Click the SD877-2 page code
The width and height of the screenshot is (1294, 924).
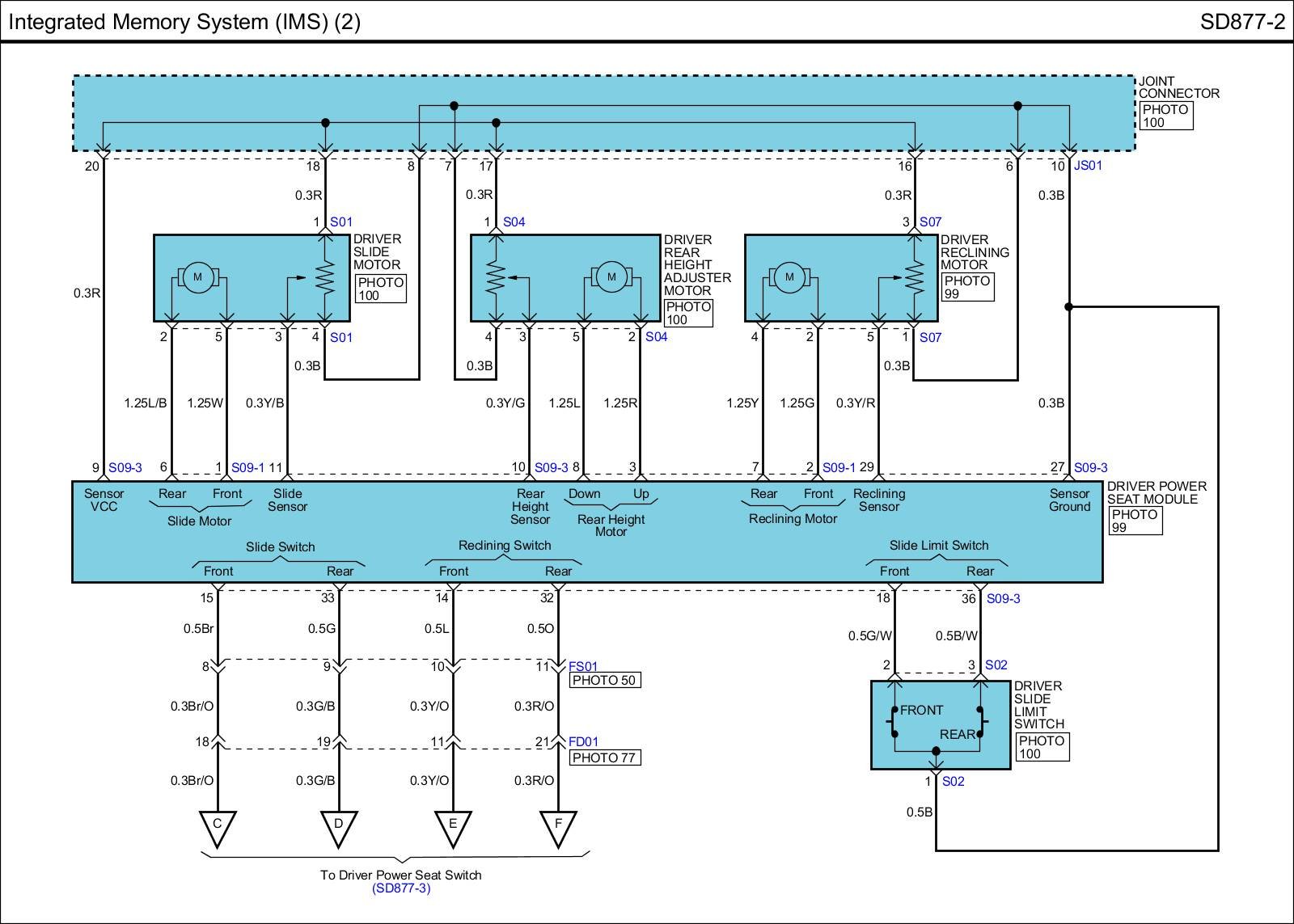1241,22
